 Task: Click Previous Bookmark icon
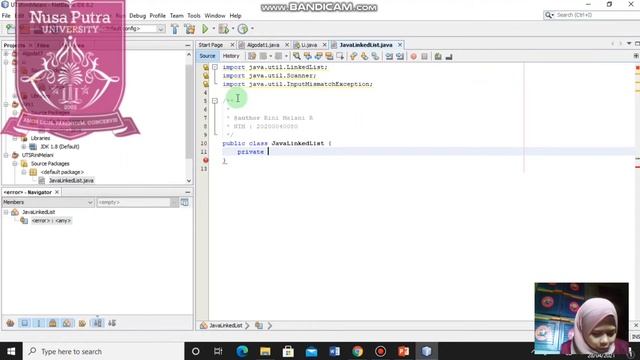tap(353, 56)
